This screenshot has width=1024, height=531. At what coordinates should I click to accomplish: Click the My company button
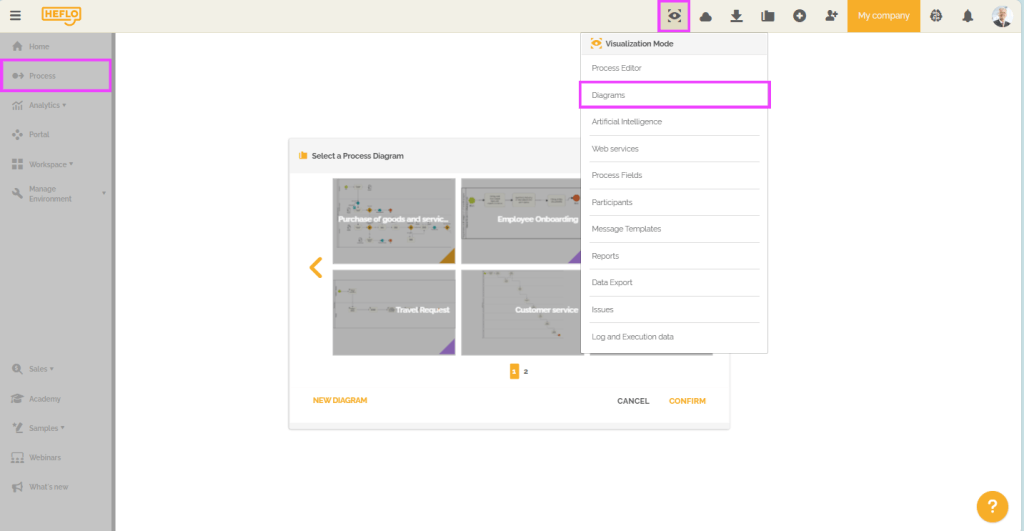pos(884,16)
